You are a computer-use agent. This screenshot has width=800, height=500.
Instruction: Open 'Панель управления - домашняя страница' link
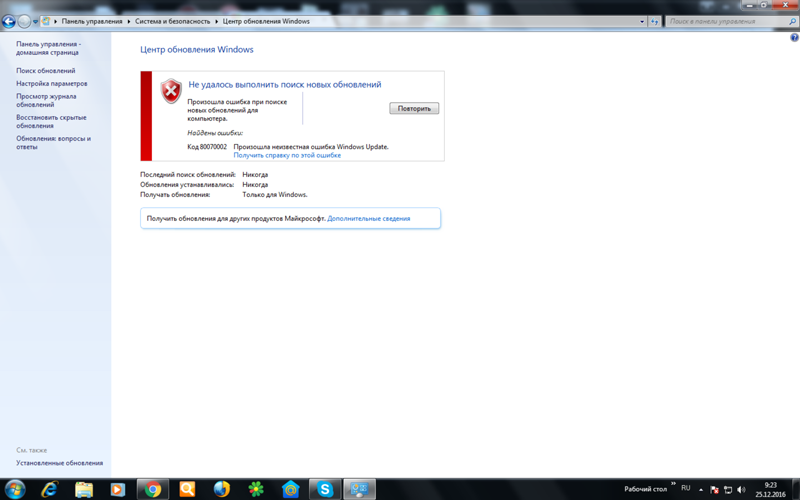coord(48,48)
